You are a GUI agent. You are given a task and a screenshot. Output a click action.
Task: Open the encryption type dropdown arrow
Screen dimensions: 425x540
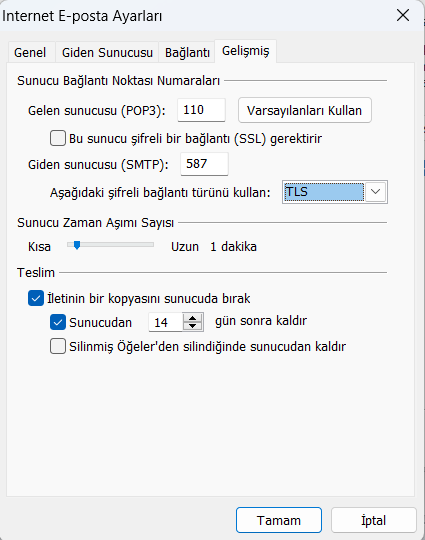point(375,192)
